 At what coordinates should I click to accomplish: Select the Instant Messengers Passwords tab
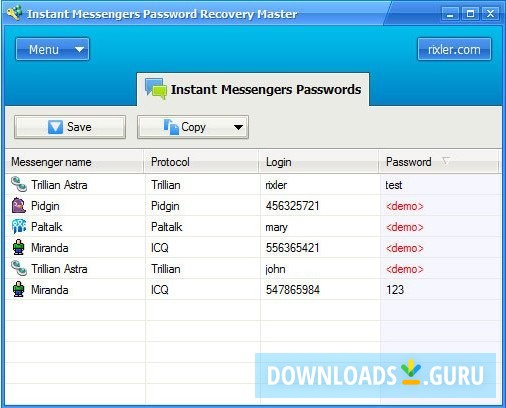click(x=253, y=89)
